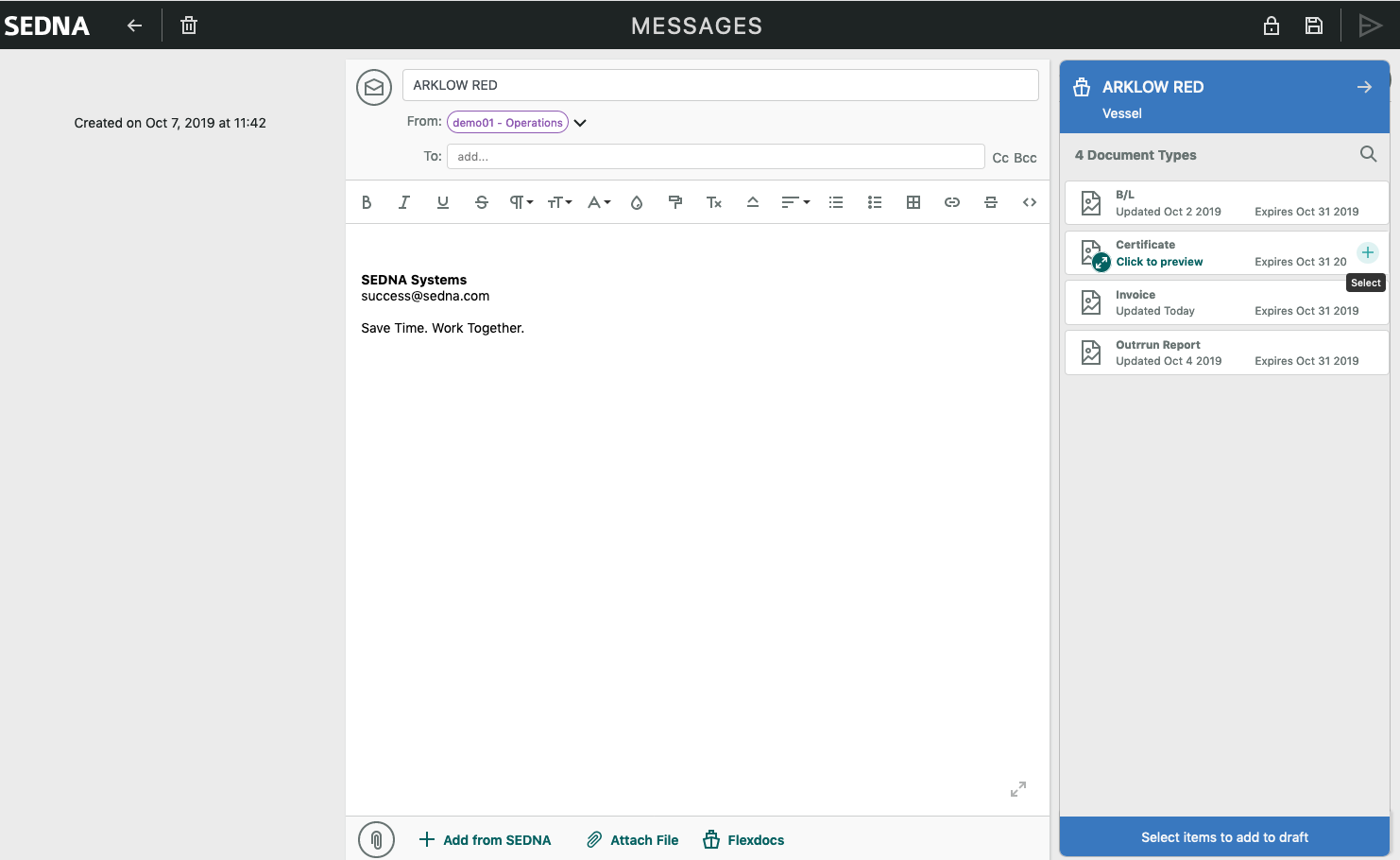Screen dimensions: 1400x860
Task: Apply italic formatting
Action: click(x=403, y=202)
